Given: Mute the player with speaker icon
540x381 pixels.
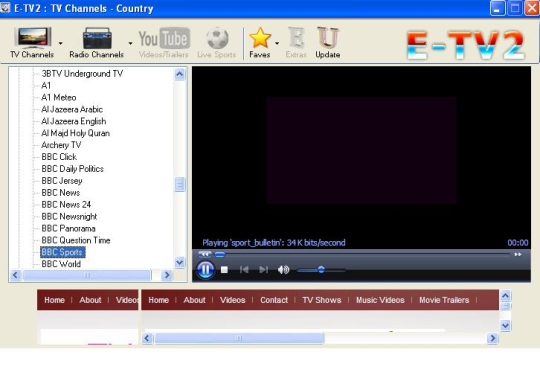Looking at the screenshot, I should click(283, 270).
